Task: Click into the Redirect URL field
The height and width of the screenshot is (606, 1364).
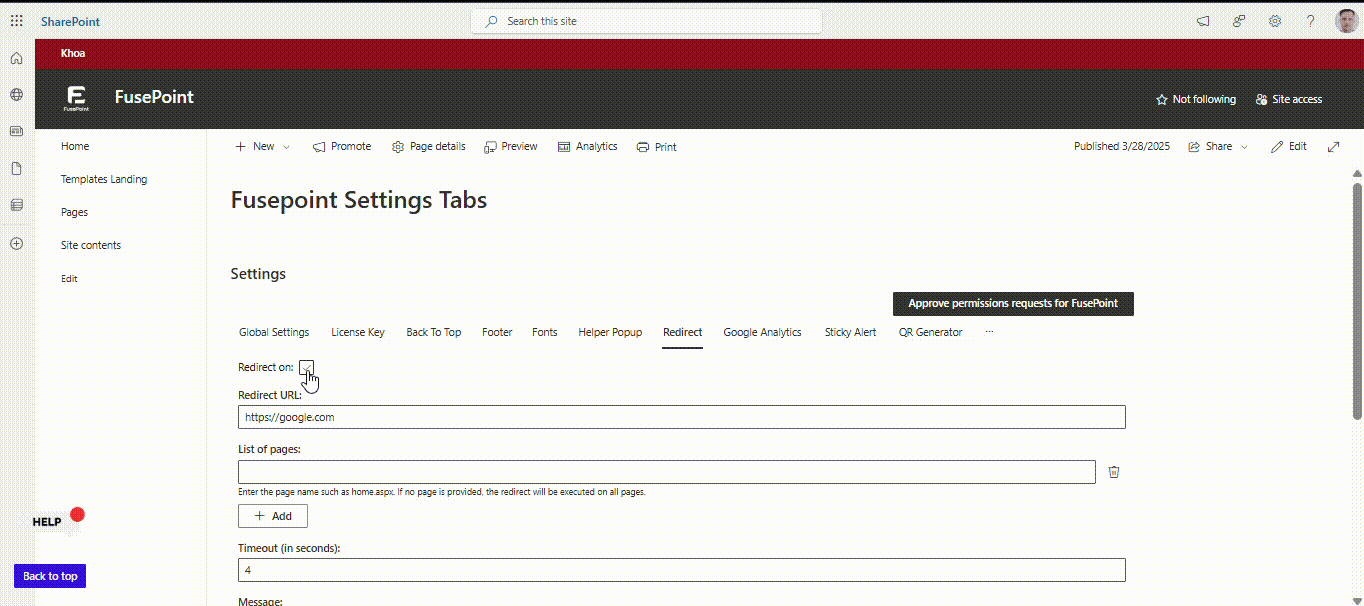Action: pos(681,417)
